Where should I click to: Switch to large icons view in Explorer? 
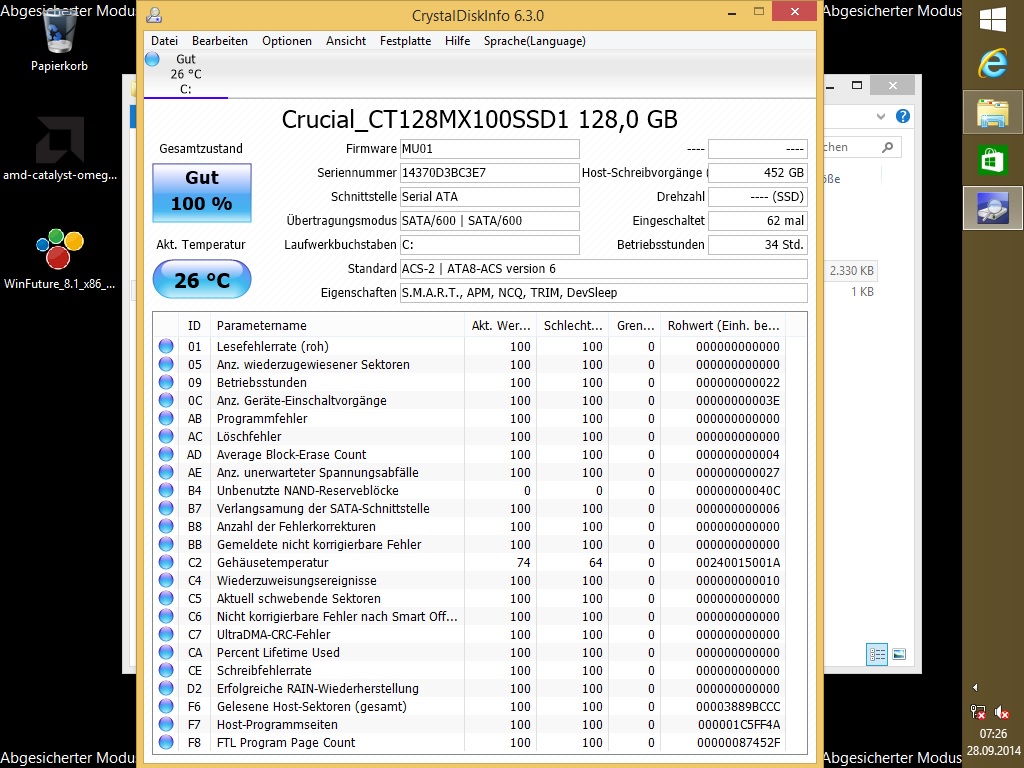tap(899, 654)
